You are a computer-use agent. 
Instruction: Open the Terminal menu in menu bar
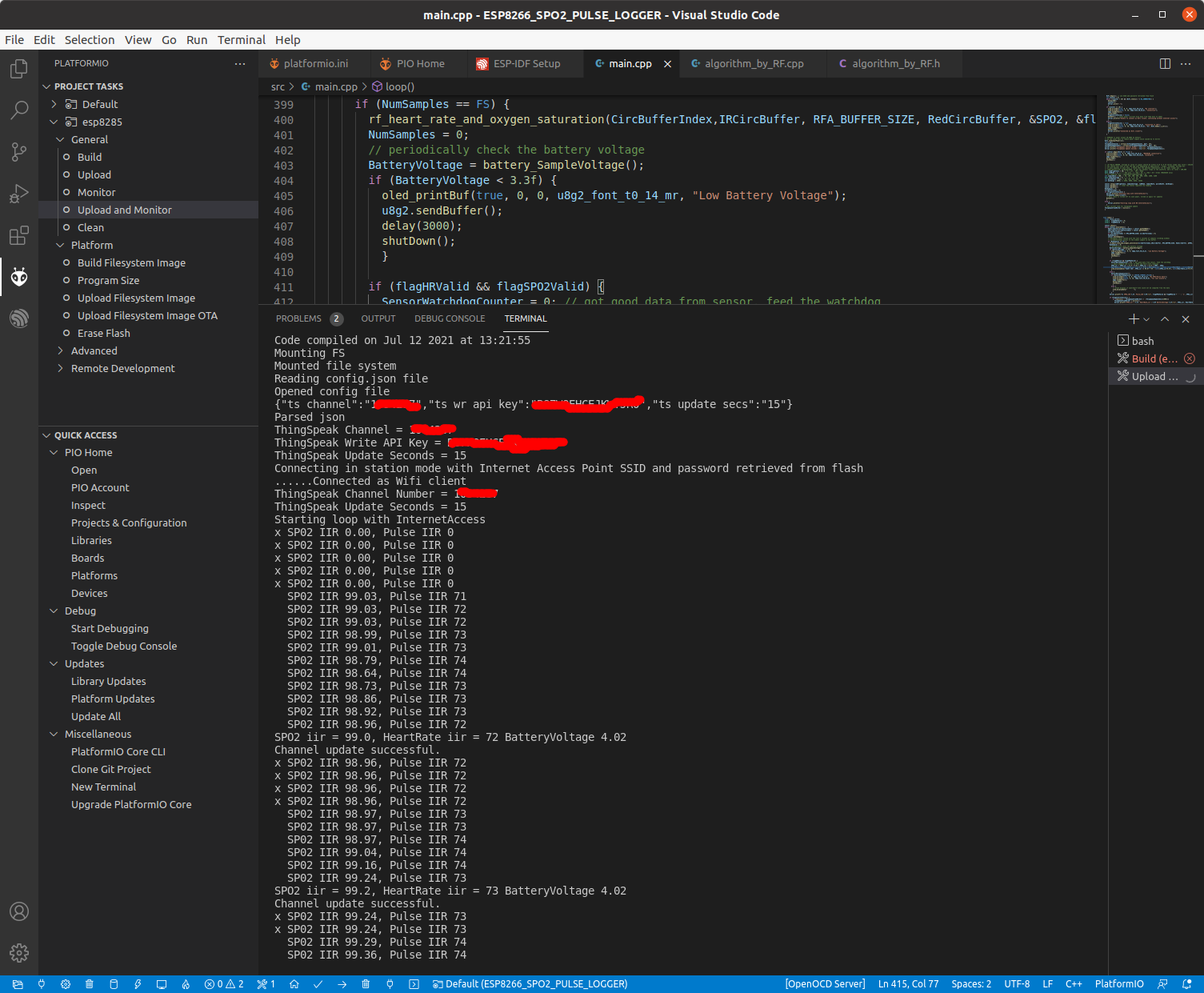tap(241, 40)
